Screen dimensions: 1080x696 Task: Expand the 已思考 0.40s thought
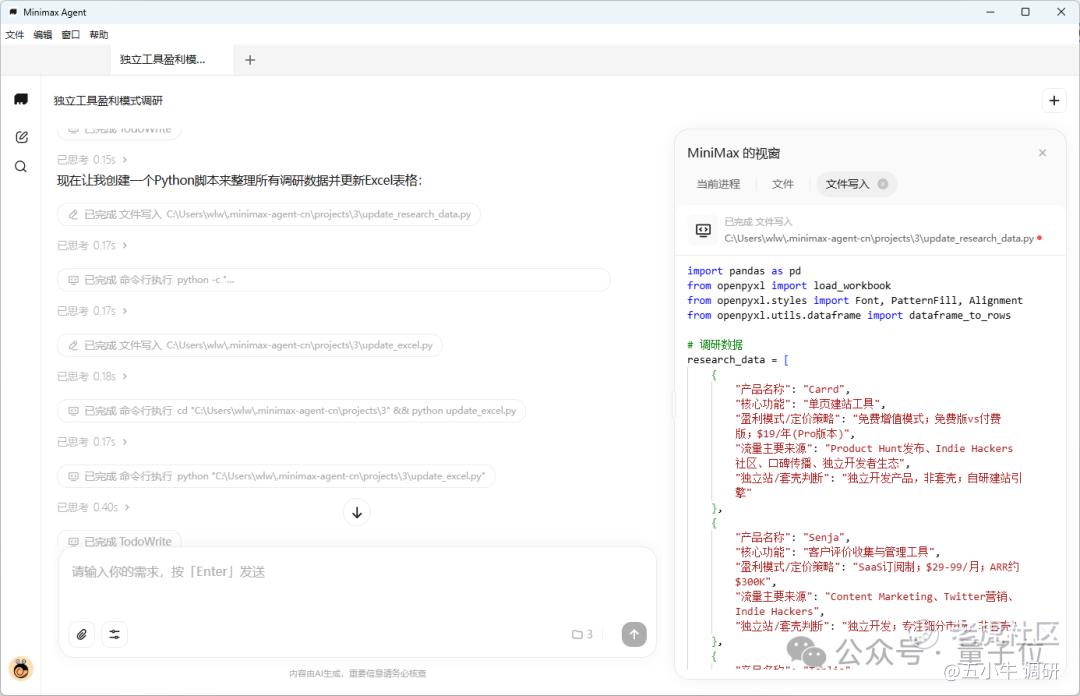[x=93, y=507]
